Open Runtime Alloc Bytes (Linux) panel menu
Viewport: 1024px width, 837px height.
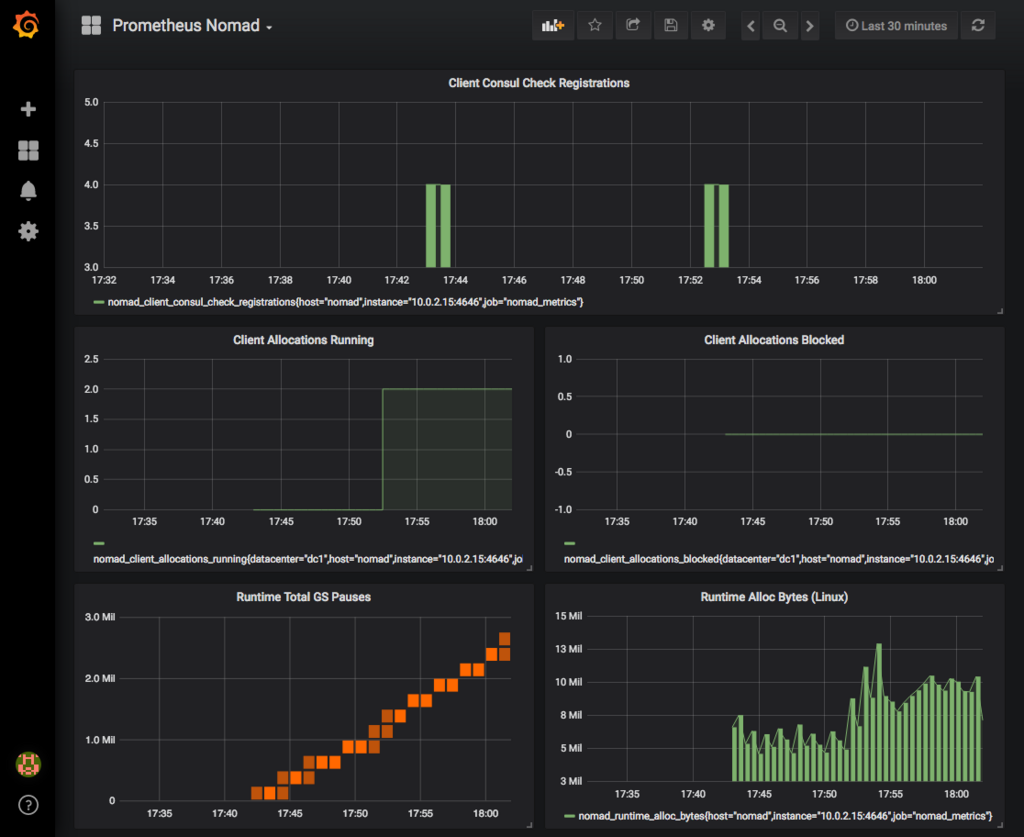click(774, 597)
